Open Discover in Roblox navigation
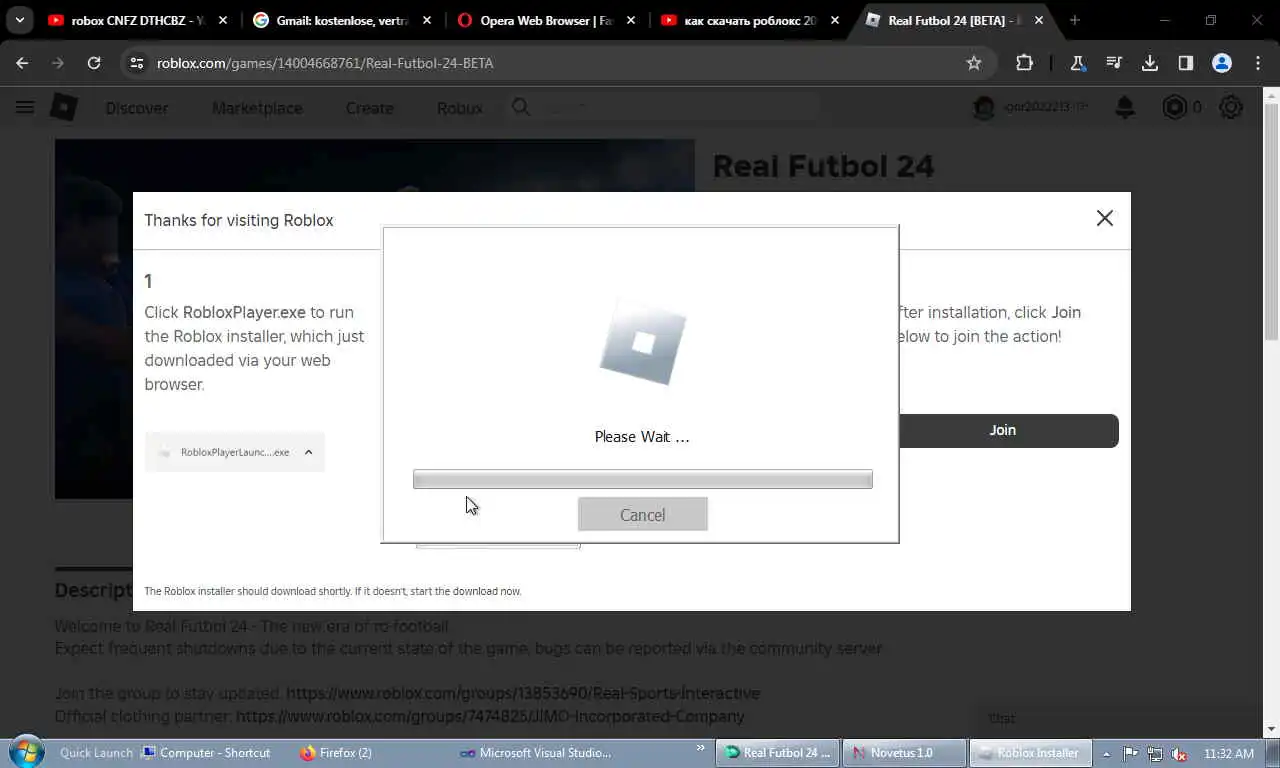This screenshot has width=1280, height=768. click(137, 108)
